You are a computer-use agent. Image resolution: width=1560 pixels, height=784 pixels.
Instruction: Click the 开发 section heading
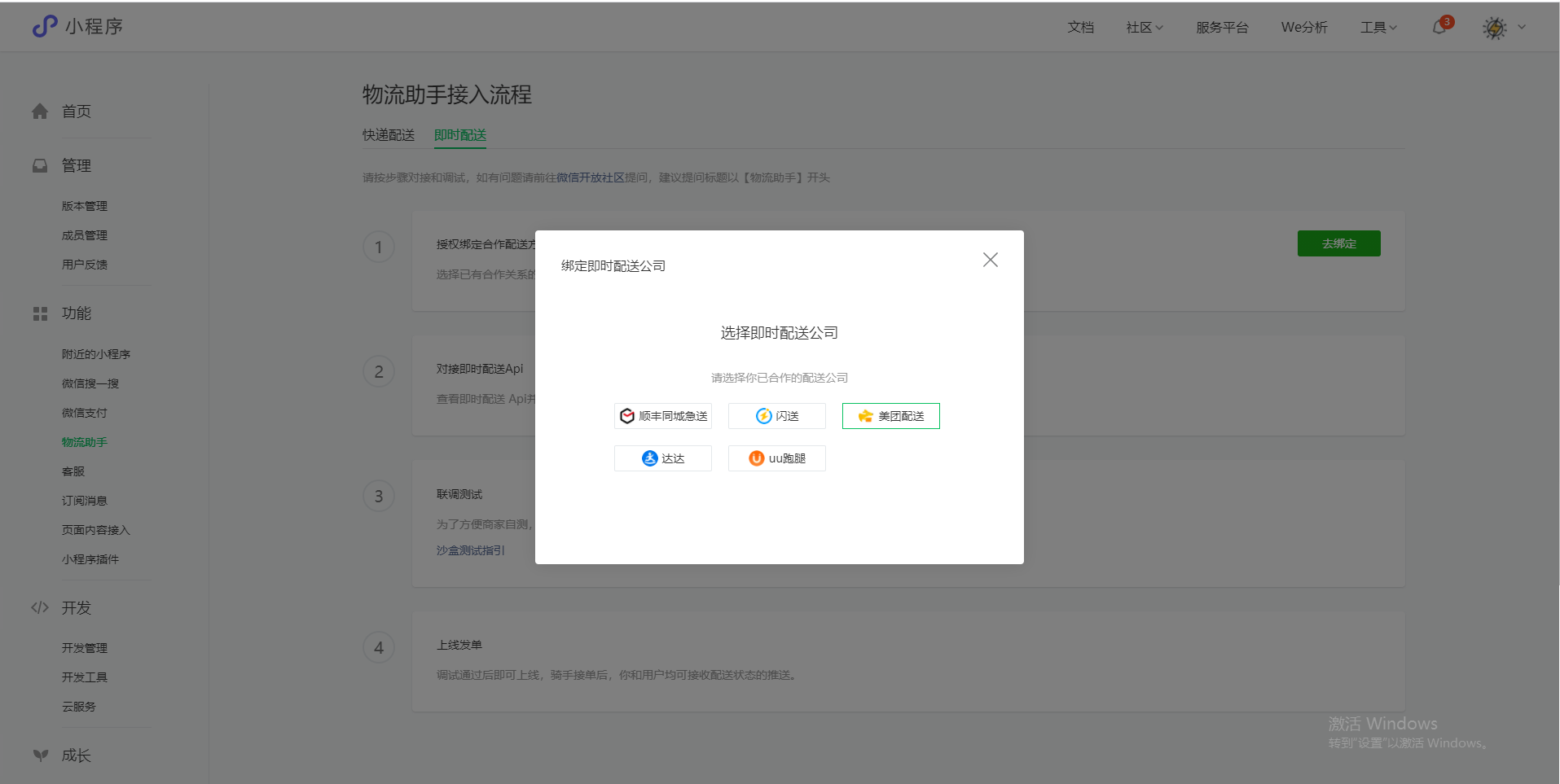point(77,607)
